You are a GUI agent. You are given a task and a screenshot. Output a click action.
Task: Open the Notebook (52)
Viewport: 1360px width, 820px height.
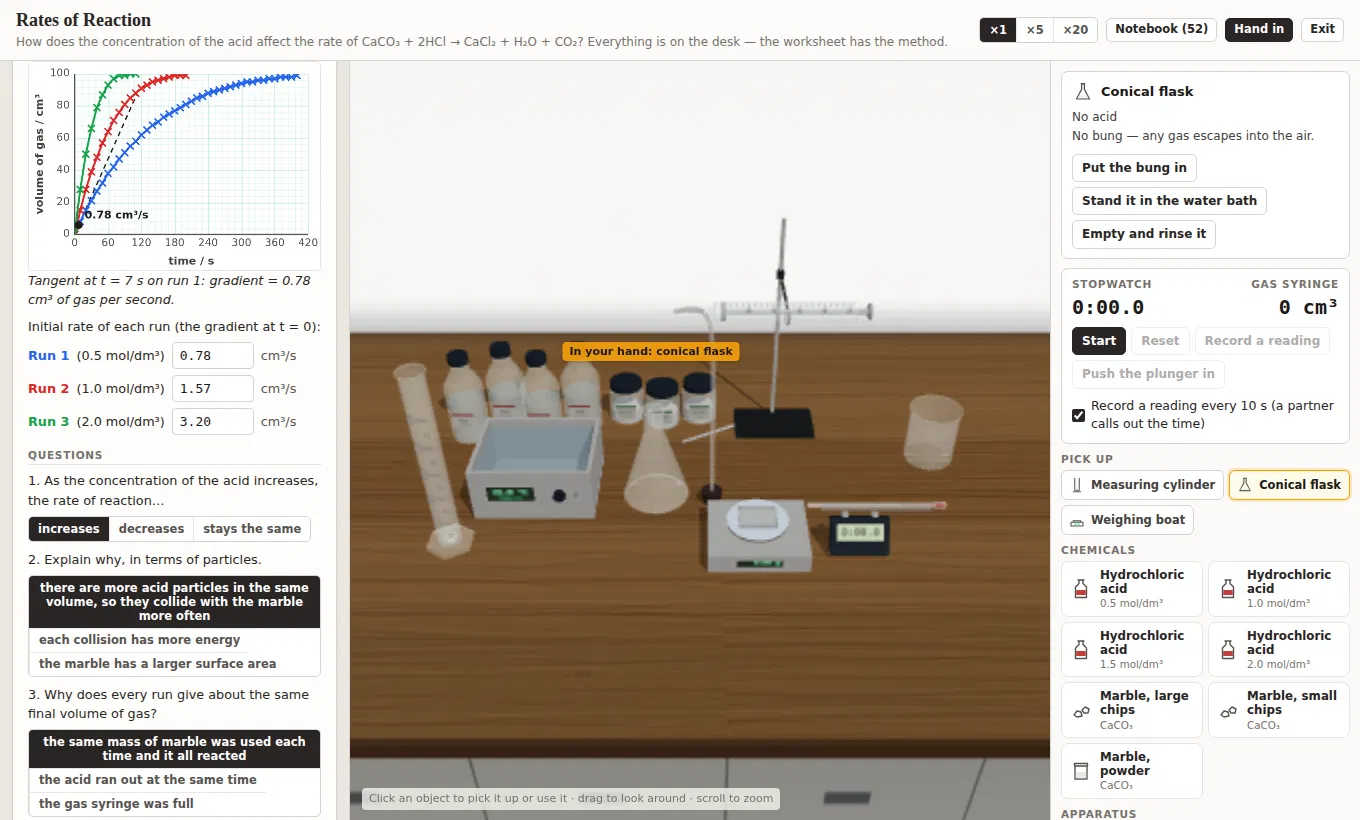(x=1162, y=29)
